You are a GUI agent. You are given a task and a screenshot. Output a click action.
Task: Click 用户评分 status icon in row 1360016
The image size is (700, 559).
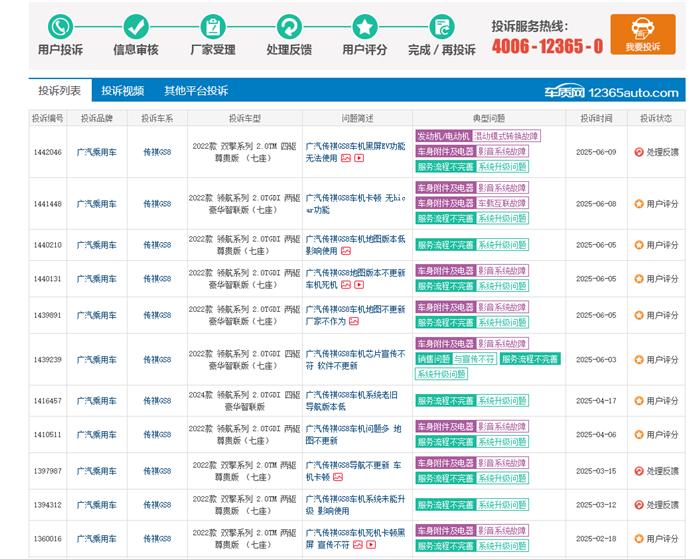click(x=639, y=539)
